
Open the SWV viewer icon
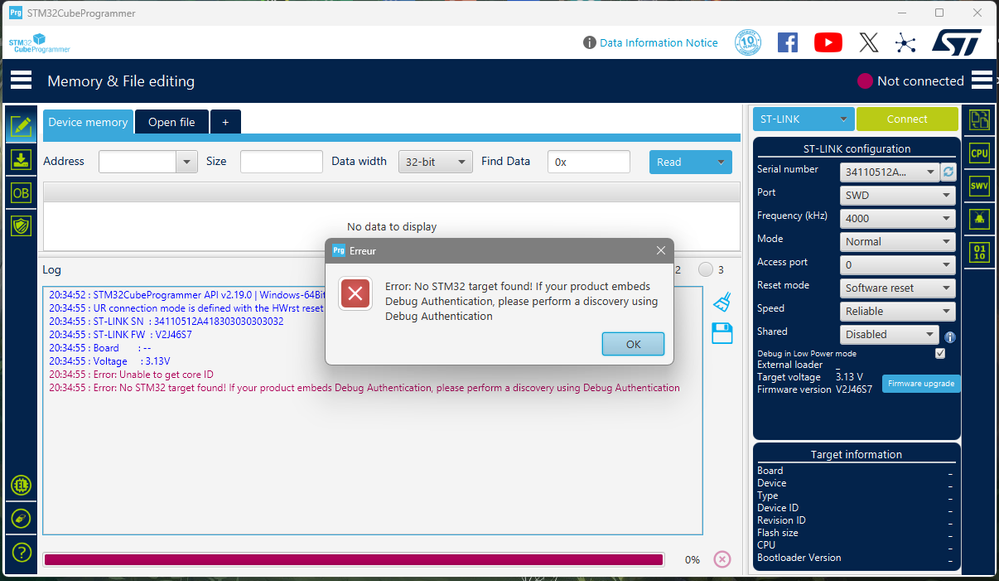[x=979, y=186]
